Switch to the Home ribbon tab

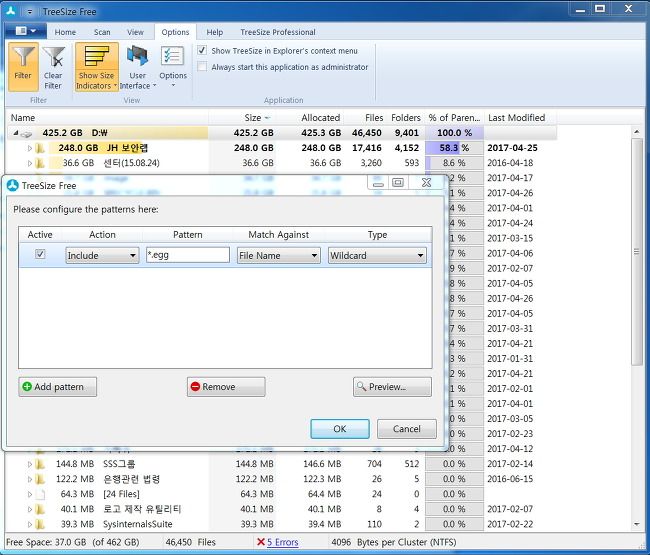[x=65, y=32]
